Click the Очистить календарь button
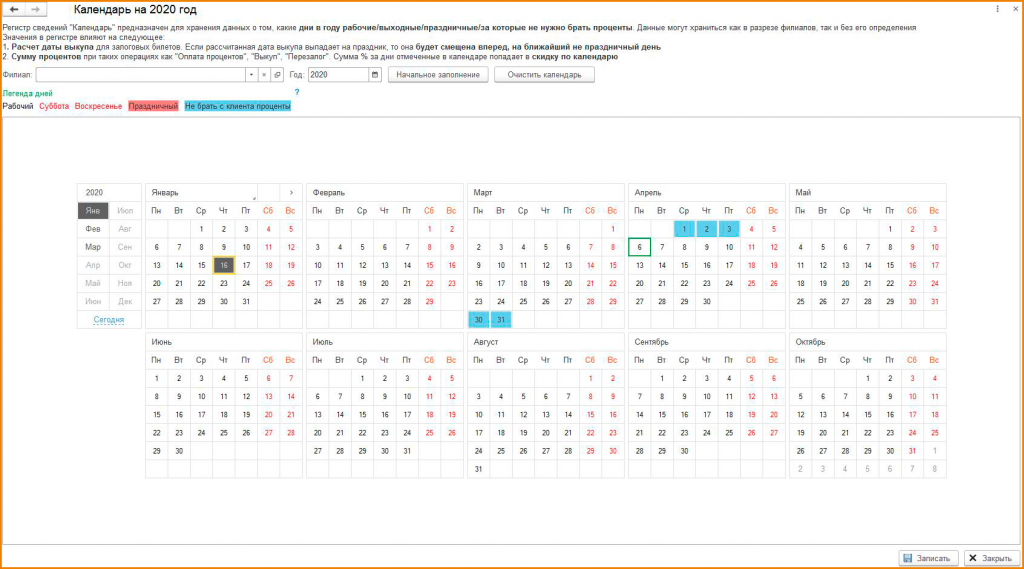Image resolution: width=1024 pixels, height=569 pixels. [x=544, y=74]
